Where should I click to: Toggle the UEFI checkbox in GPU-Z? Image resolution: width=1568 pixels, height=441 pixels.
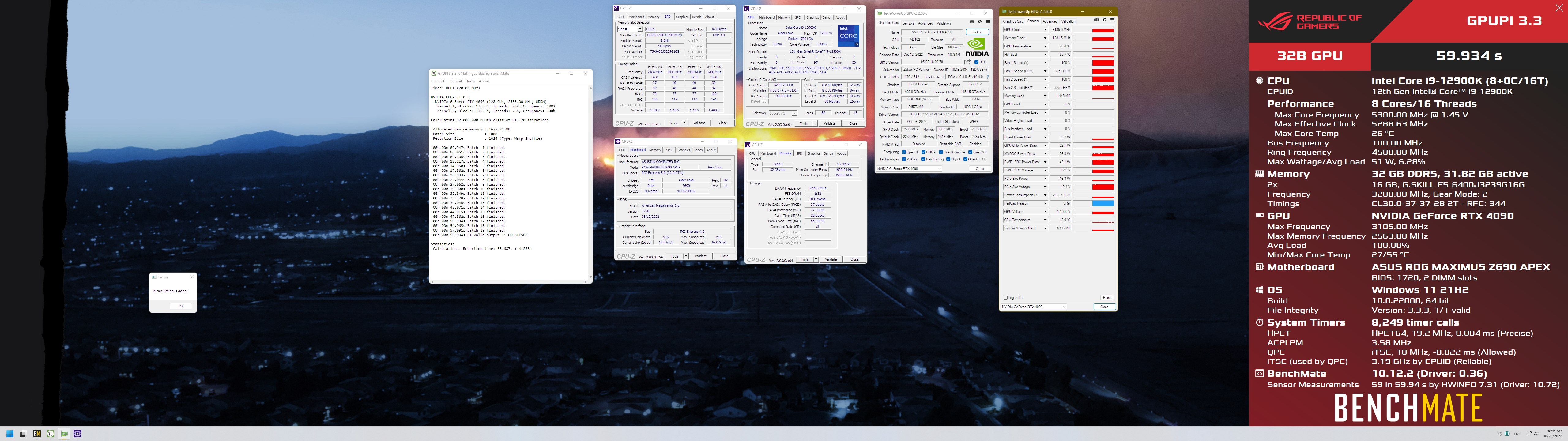[x=976, y=62]
